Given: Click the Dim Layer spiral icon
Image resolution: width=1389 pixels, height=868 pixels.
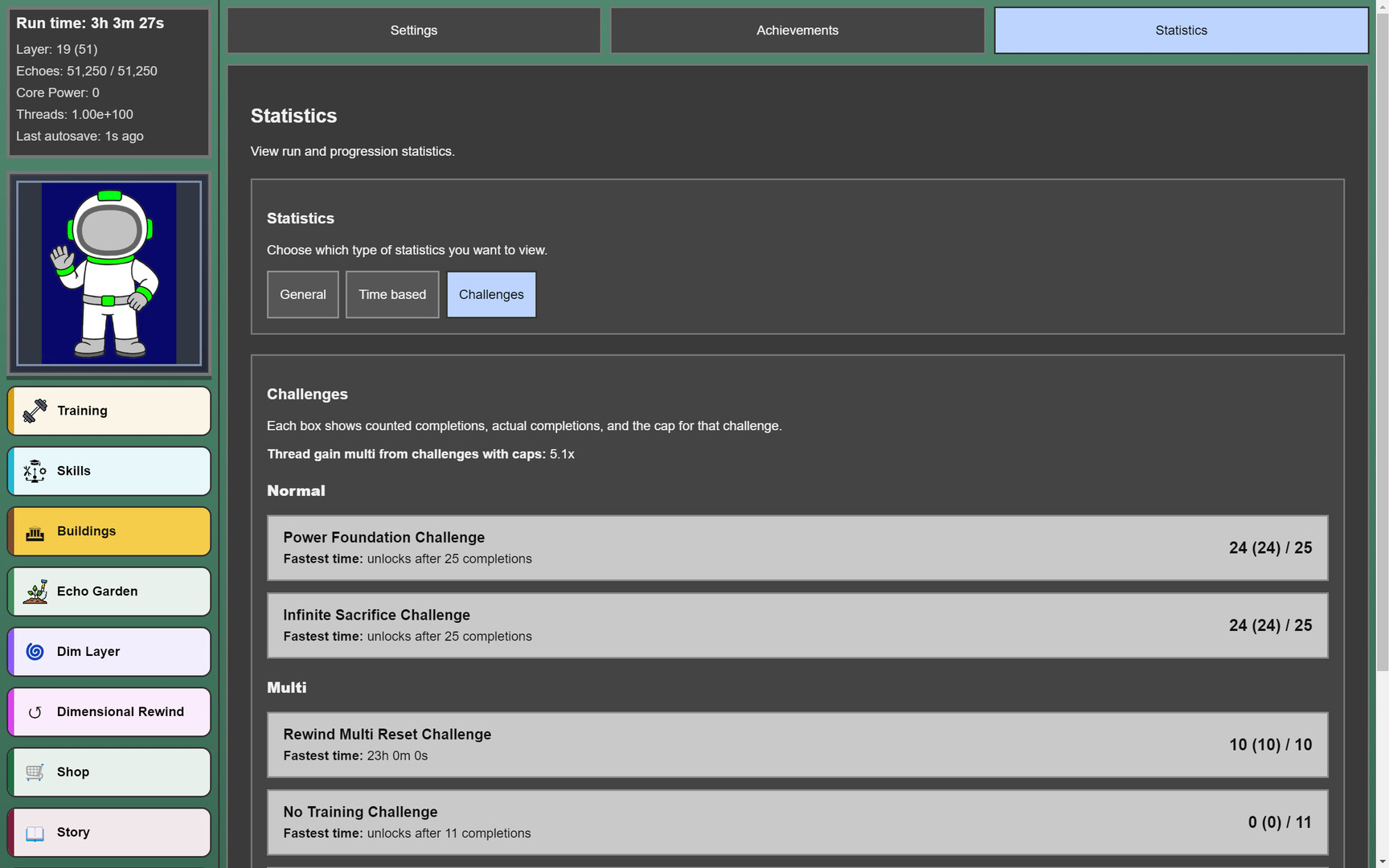Looking at the screenshot, I should (35, 652).
